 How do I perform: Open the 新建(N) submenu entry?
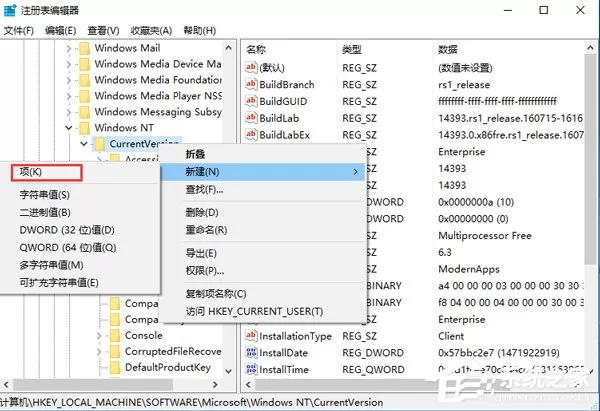[x=262, y=172]
